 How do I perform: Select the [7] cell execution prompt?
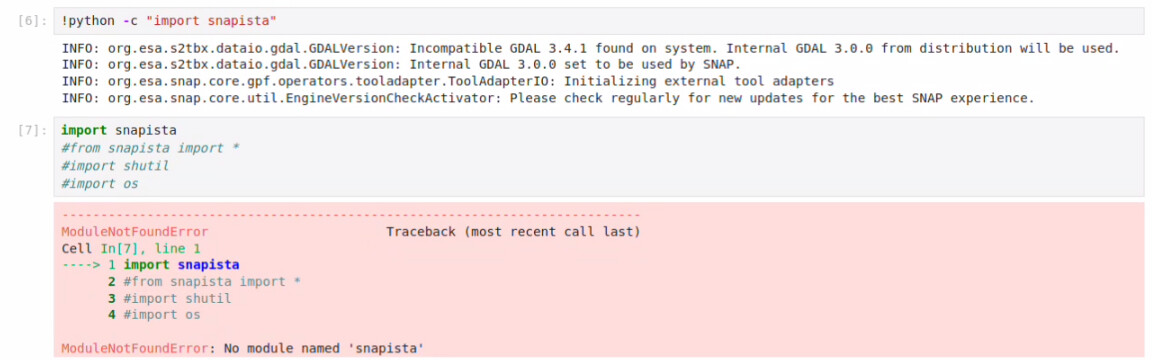[x=32, y=131]
